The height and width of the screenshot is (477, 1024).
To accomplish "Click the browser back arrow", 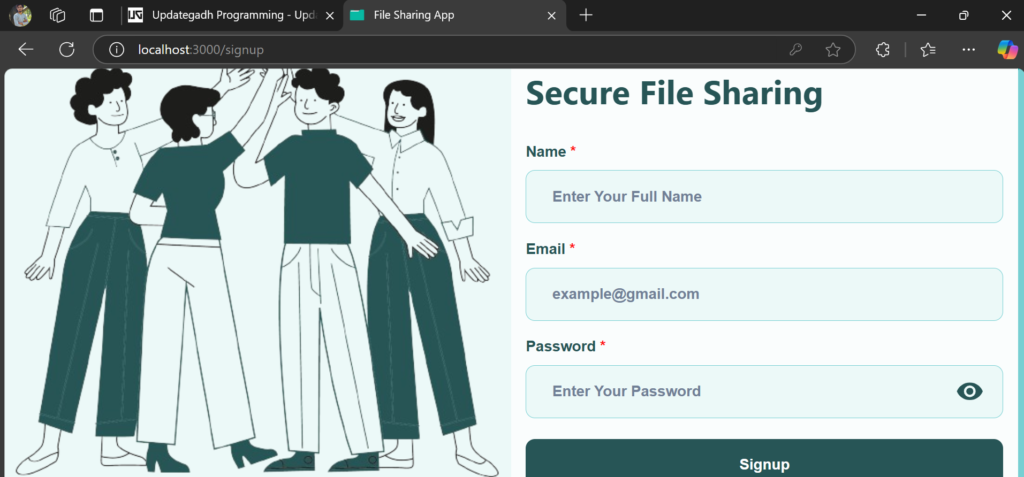I will pyautogui.click(x=25, y=50).
